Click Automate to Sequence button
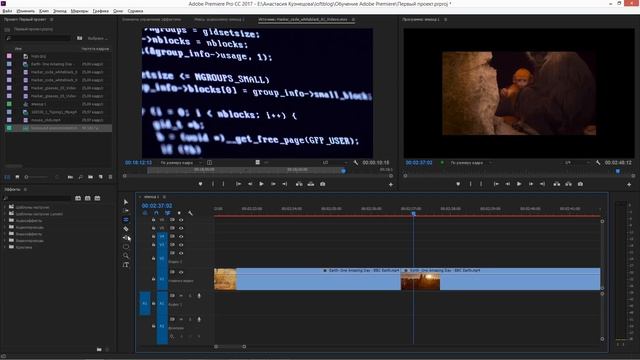 coord(70,177)
